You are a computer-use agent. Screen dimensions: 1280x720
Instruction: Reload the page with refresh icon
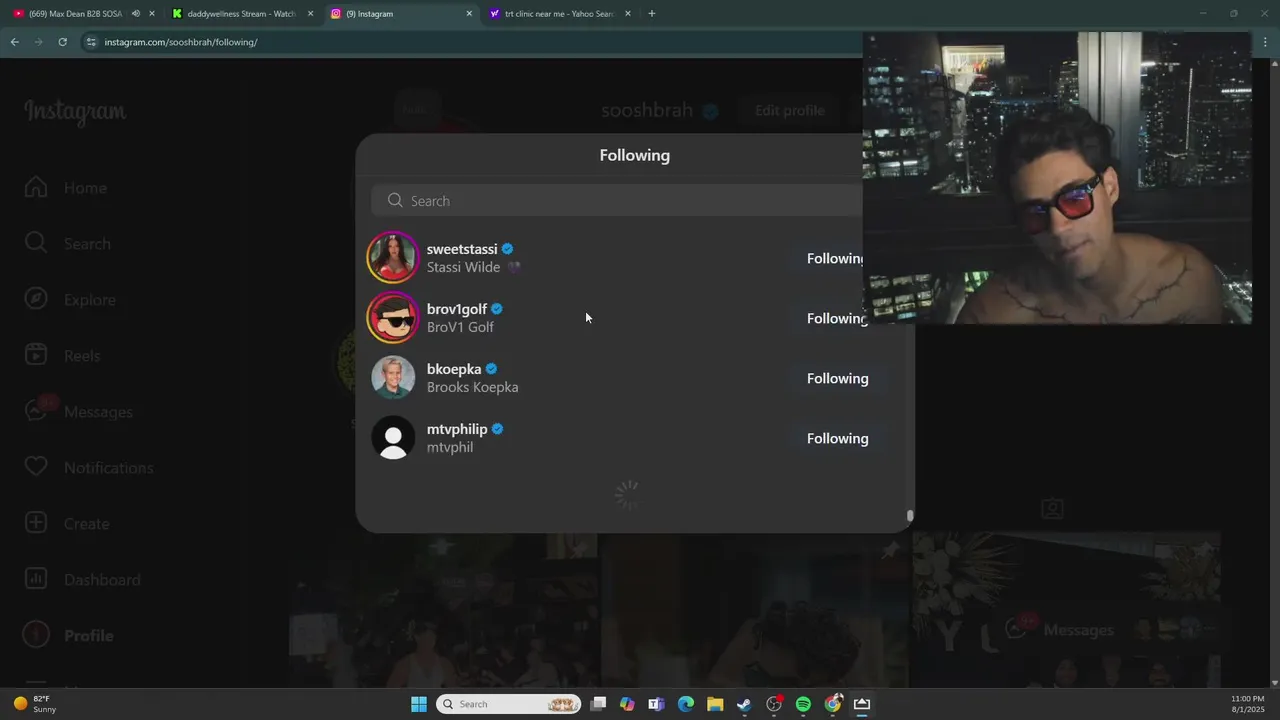(62, 42)
